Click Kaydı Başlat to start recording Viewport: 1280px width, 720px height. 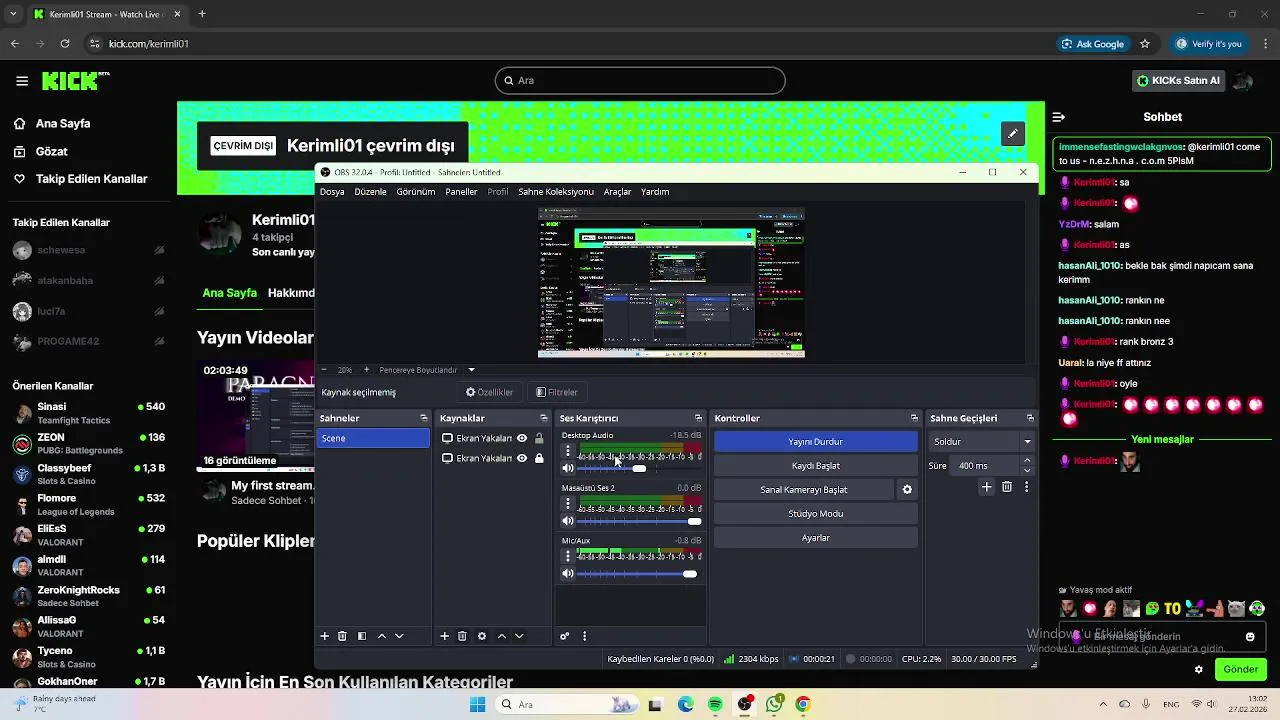pos(815,466)
